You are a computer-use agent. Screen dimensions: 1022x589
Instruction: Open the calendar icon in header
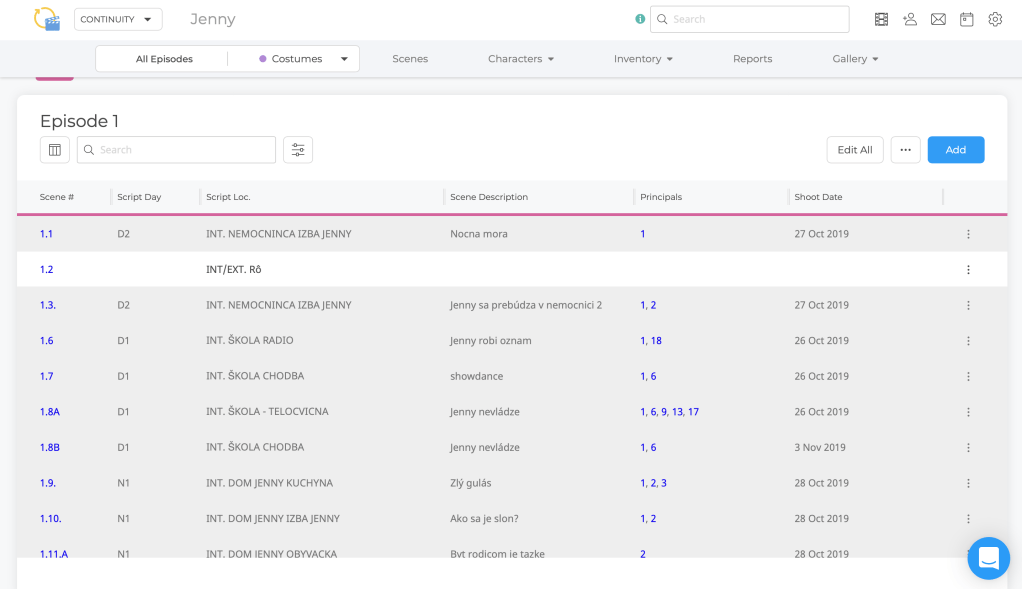[x=966, y=19]
